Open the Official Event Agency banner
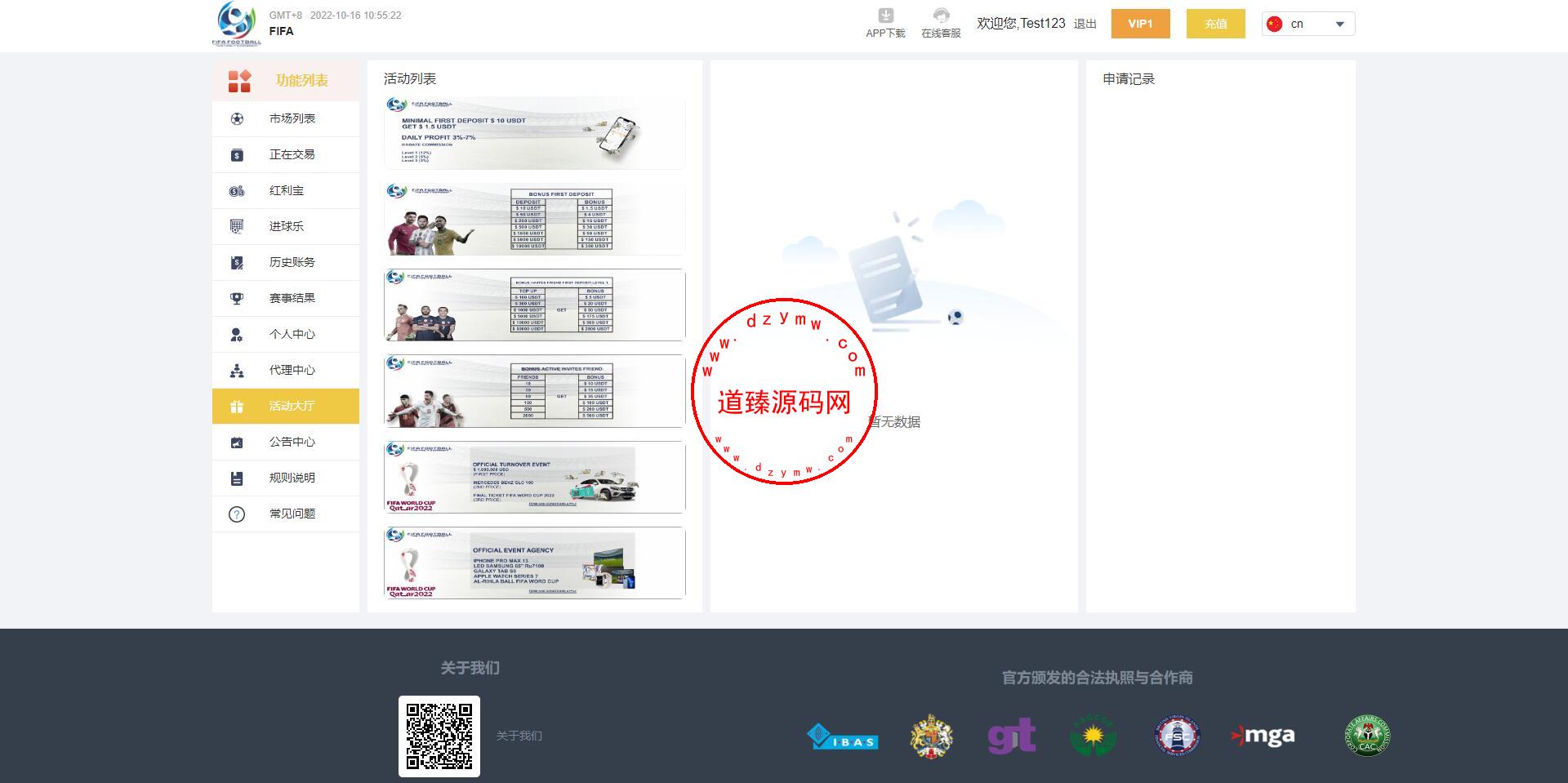Viewport: 1568px width, 783px height. pyautogui.click(x=535, y=563)
